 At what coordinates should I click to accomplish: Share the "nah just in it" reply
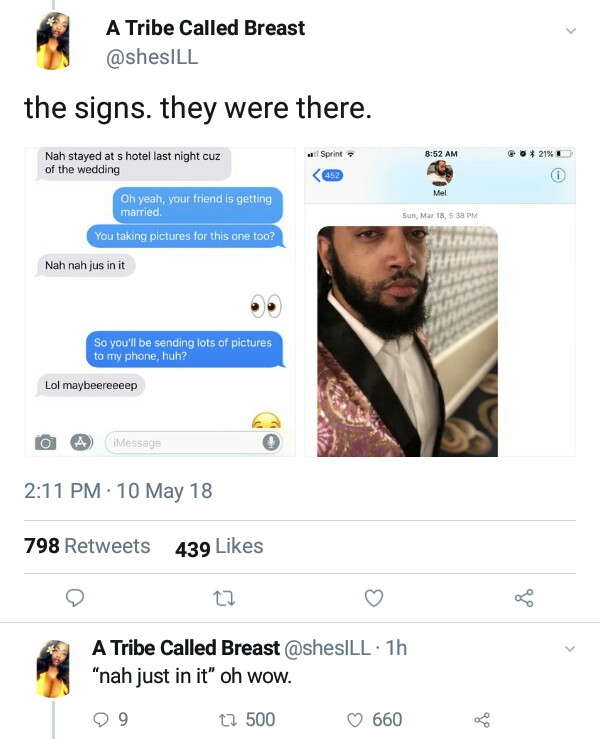coord(482,719)
